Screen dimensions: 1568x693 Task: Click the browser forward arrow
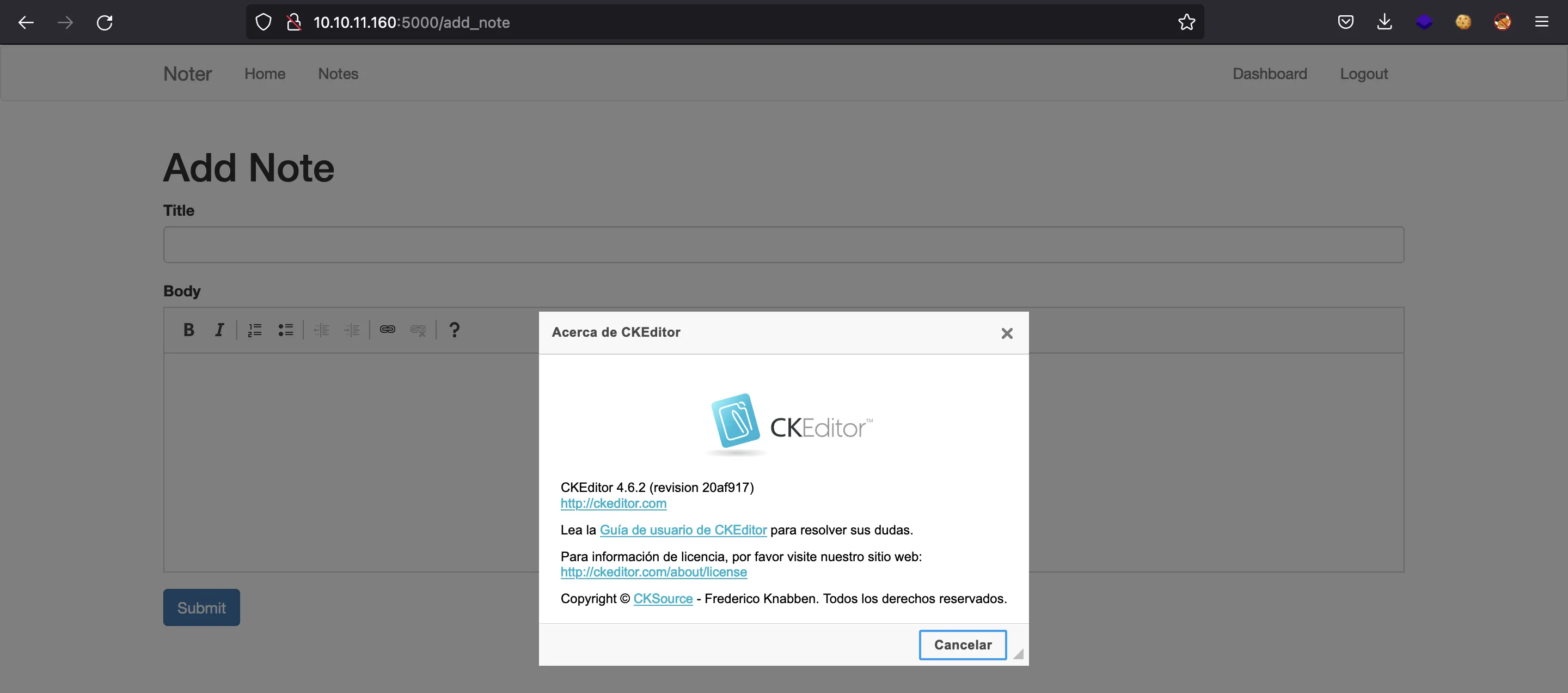click(x=65, y=22)
